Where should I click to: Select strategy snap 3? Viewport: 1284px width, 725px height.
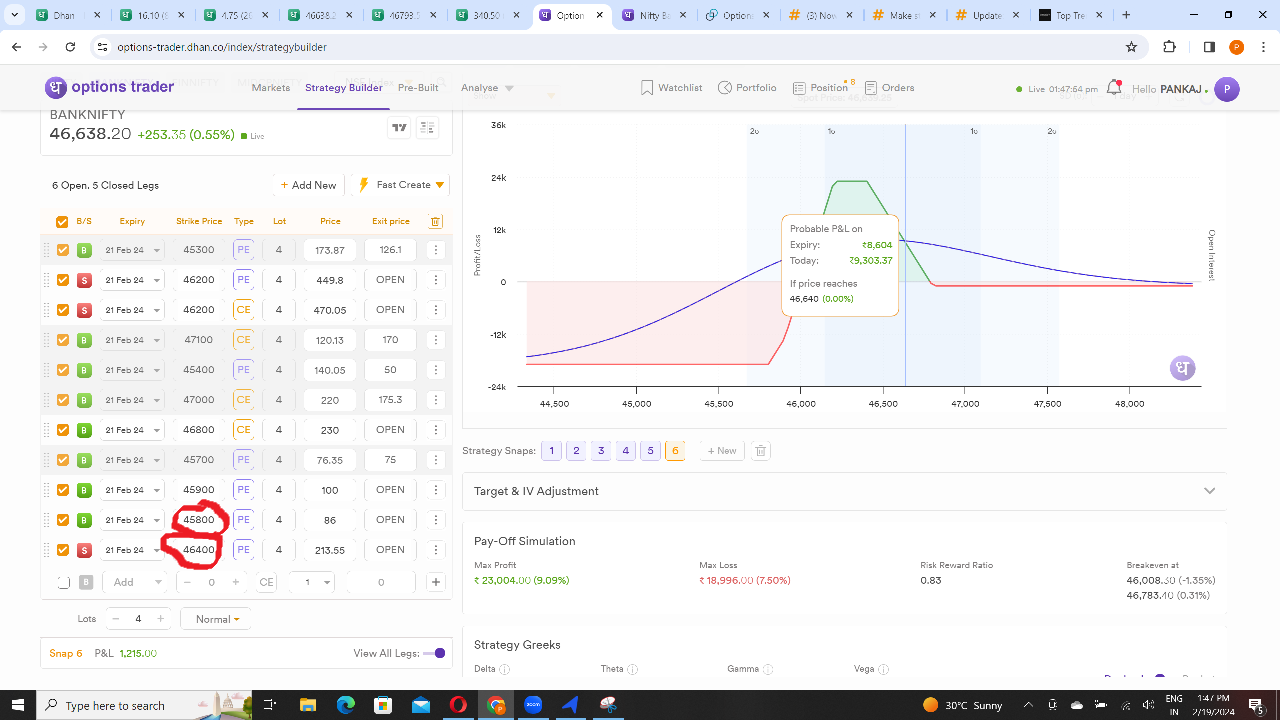pos(601,451)
